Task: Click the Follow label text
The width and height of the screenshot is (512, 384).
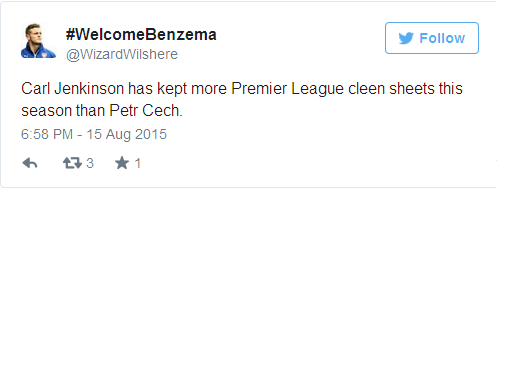Action: coord(442,38)
